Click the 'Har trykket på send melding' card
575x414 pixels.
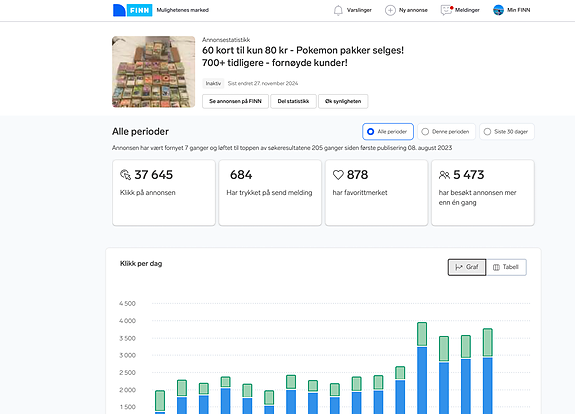tap(270, 193)
